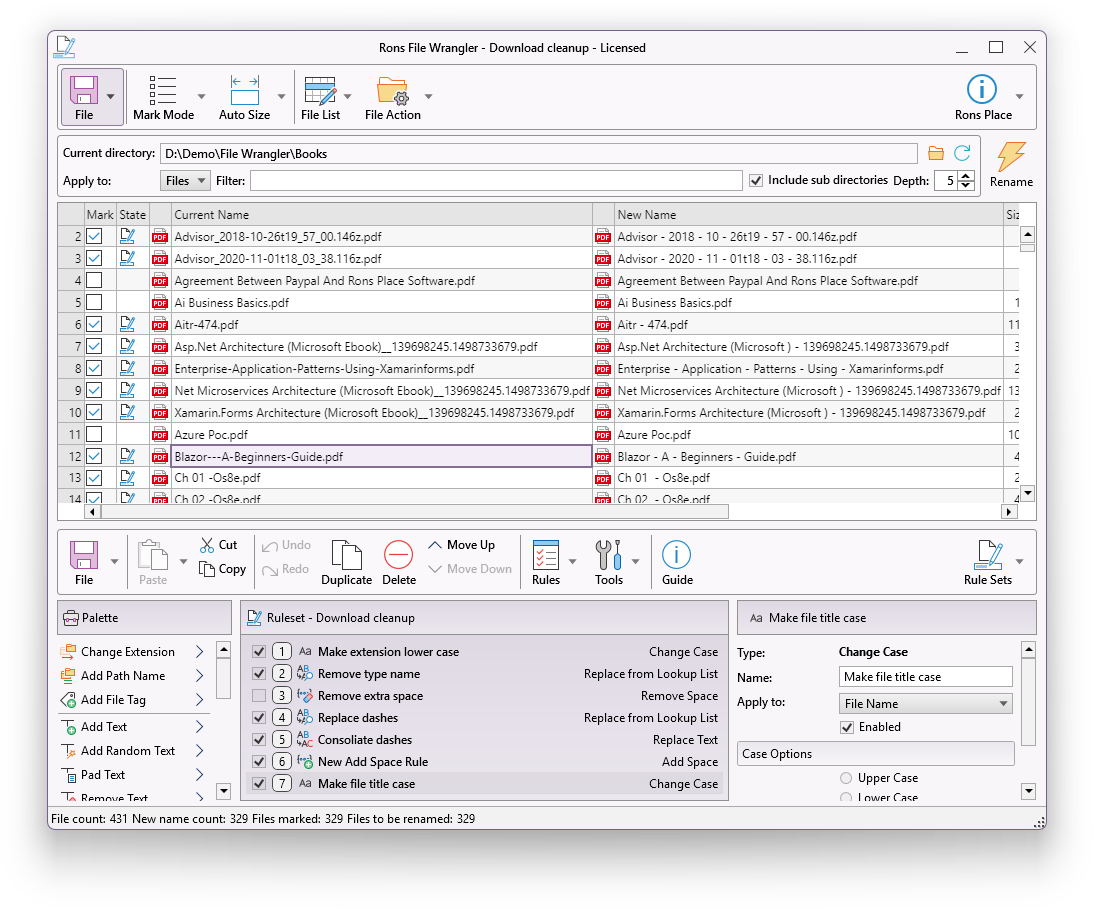Expand the Case Options section
This screenshot has width=1094, height=909.
[876, 754]
